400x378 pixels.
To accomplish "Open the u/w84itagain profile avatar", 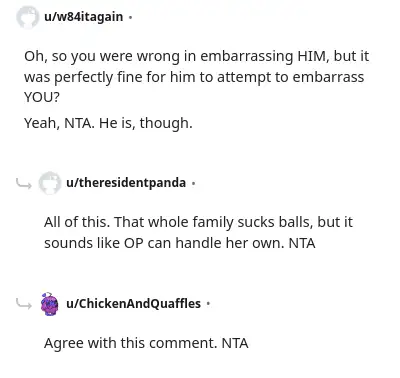I will click(x=27, y=17).
